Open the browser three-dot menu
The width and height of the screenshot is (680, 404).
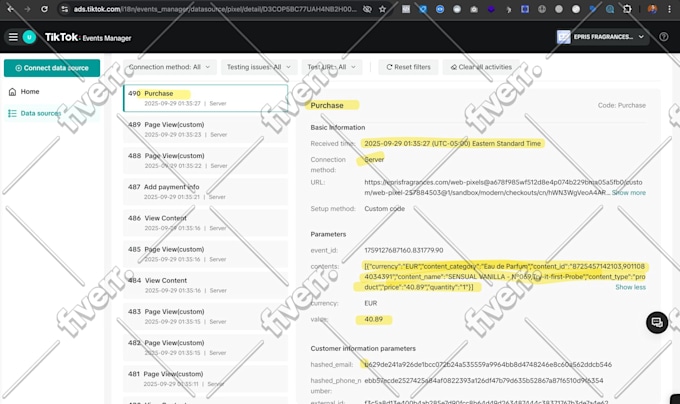point(669,9)
